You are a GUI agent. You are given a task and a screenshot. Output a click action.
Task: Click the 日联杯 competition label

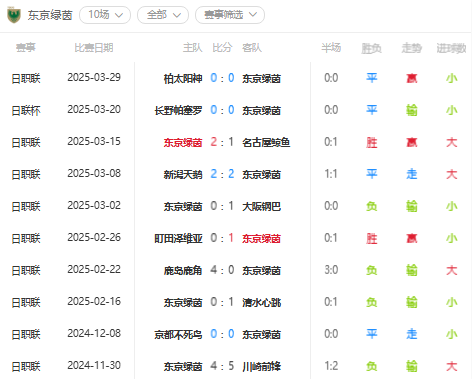pyautogui.click(x=26, y=110)
